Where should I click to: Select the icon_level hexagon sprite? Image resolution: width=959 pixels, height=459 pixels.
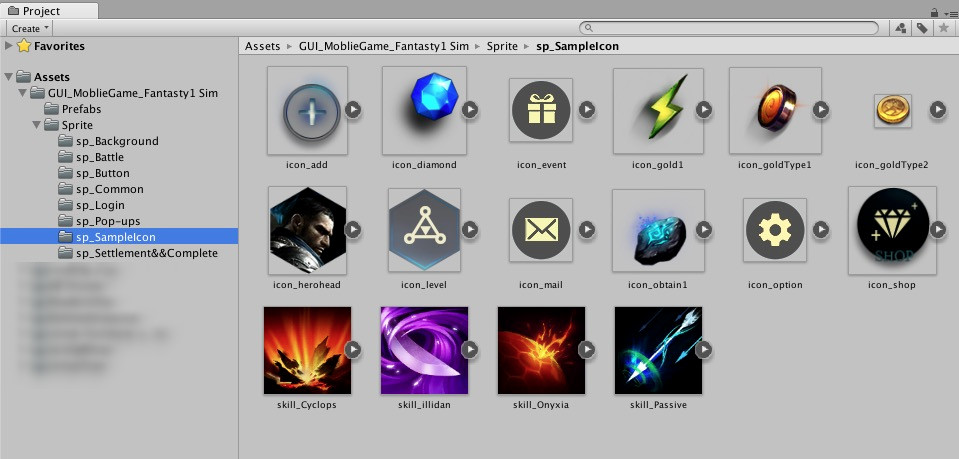(x=424, y=230)
